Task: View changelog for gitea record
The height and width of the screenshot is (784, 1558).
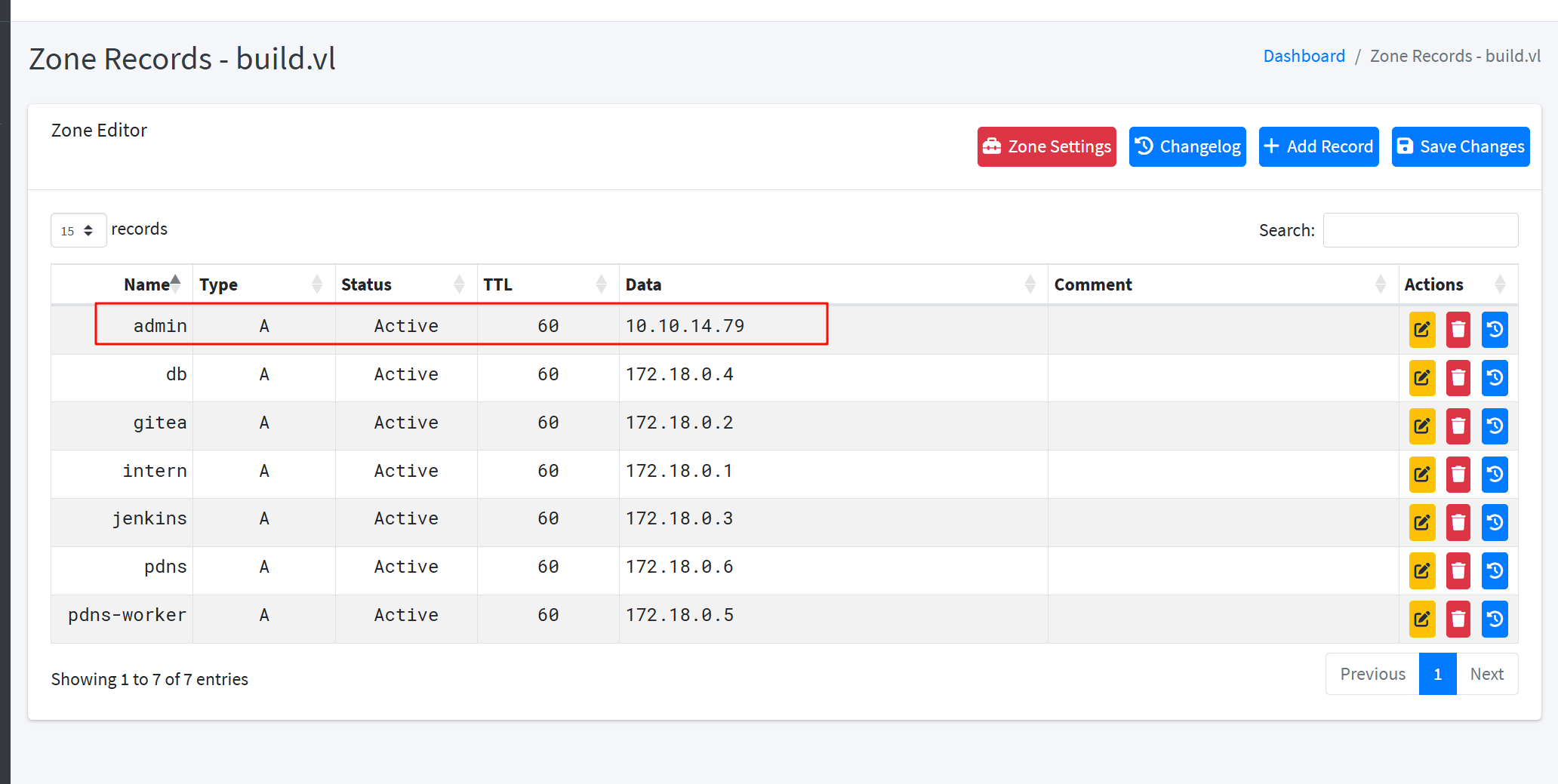Action: click(x=1494, y=426)
